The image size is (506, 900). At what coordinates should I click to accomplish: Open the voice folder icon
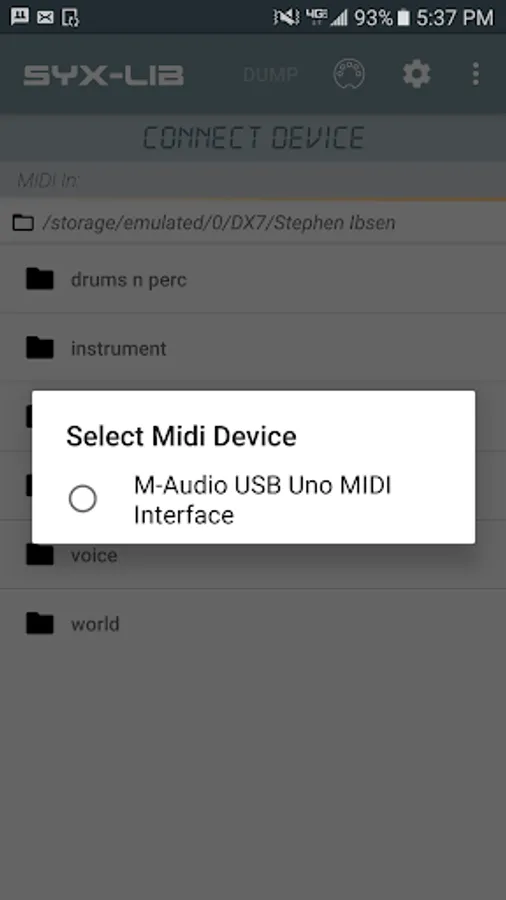pos(40,555)
